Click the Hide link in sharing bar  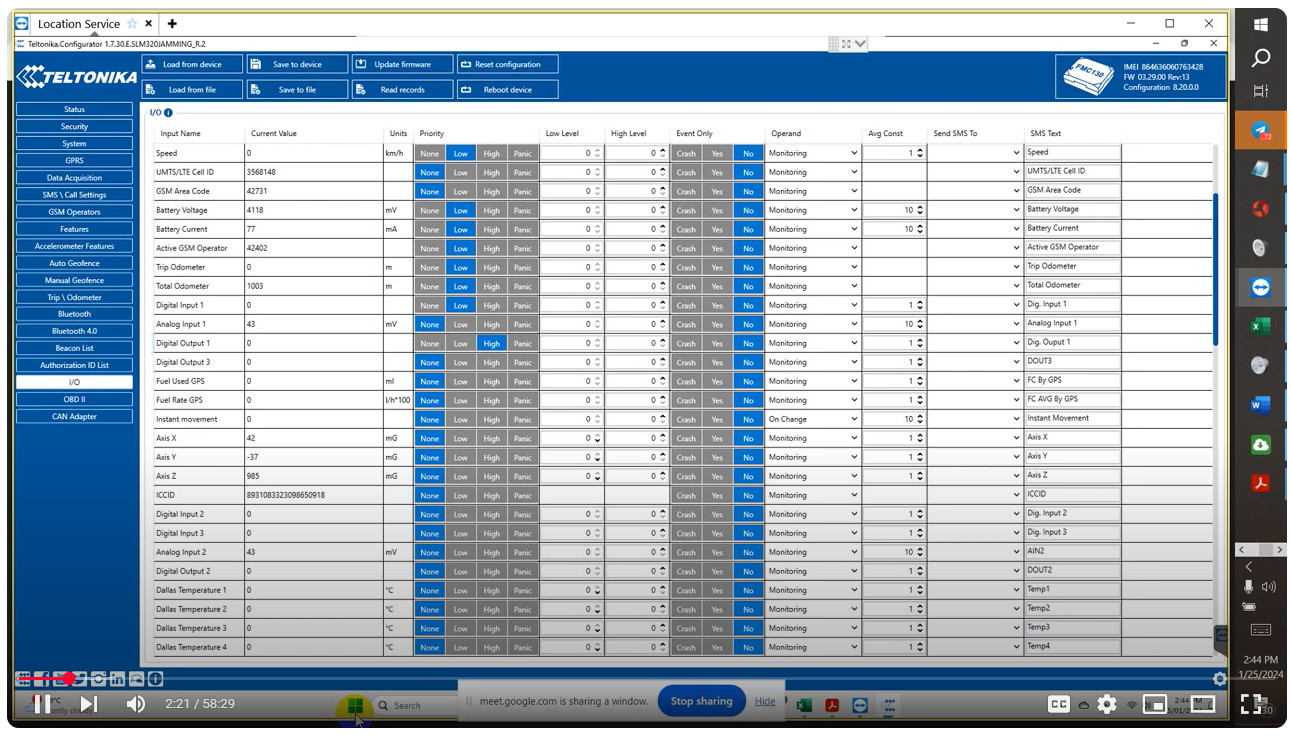765,701
